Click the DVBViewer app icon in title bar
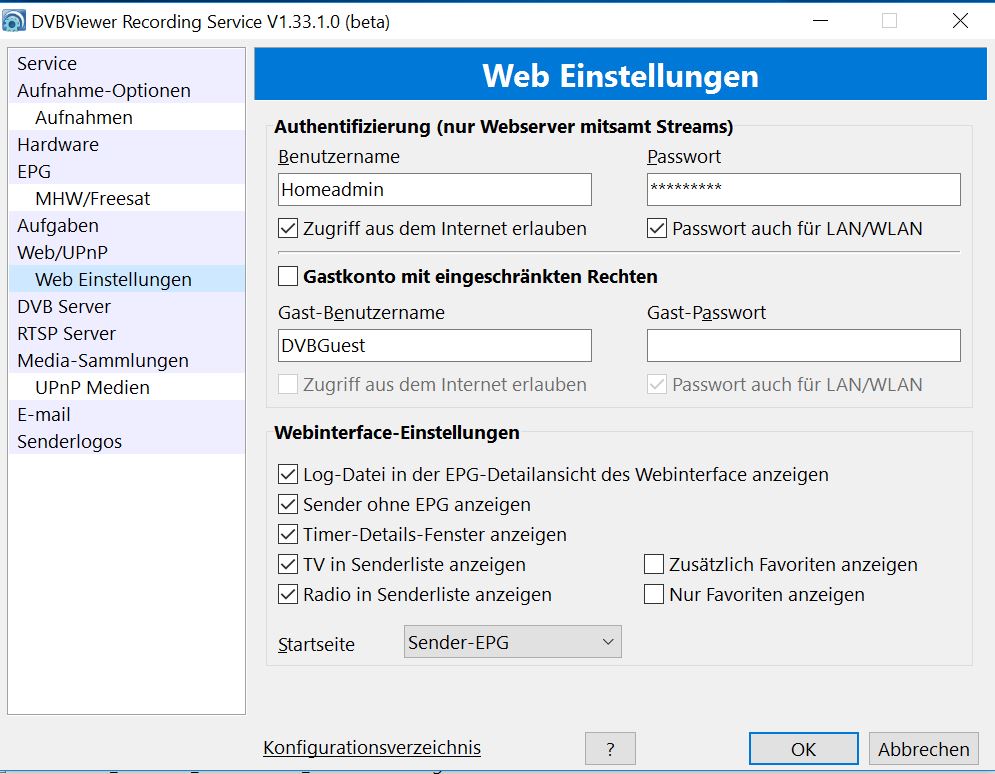This screenshot has height=774, width=995. 13,21
